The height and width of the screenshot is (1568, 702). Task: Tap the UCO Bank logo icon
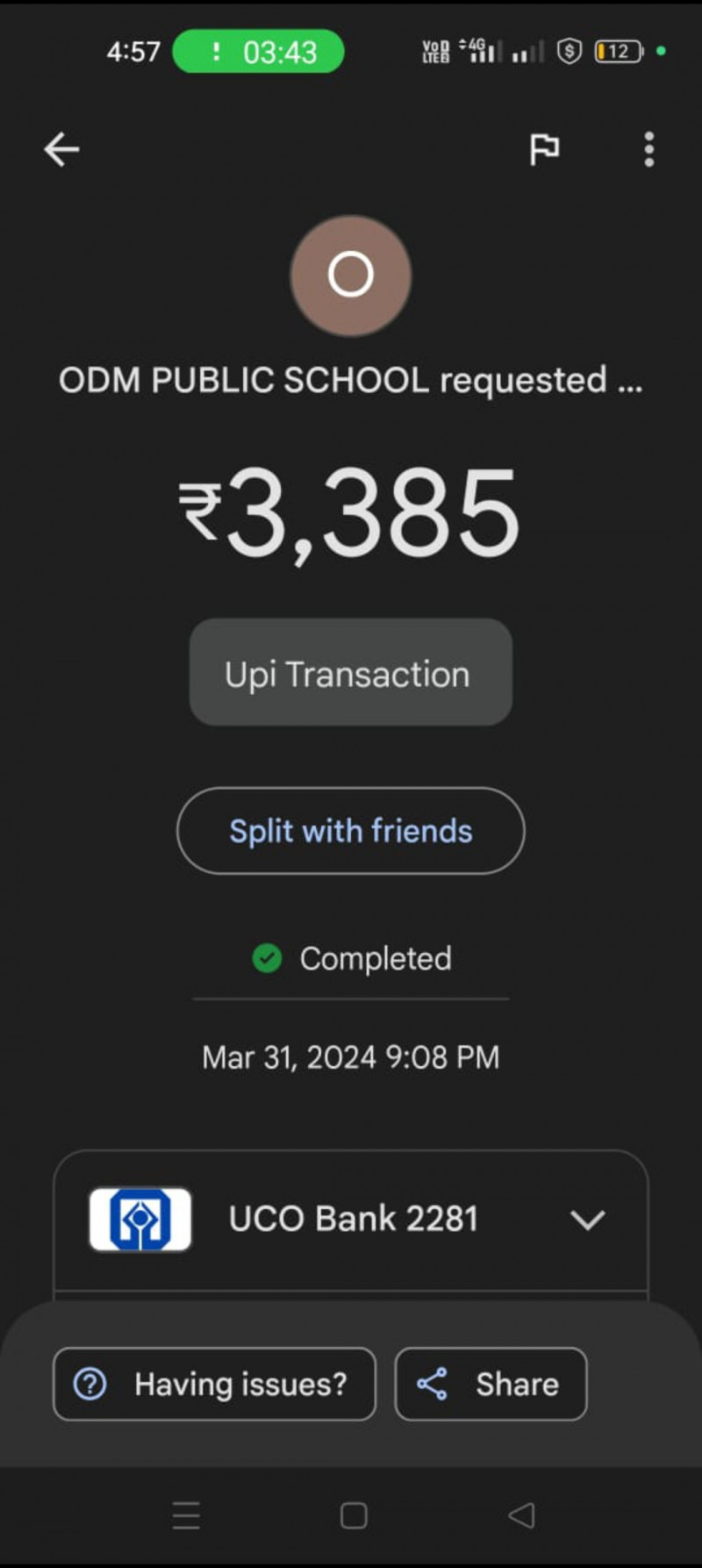tap(140, 1219)
